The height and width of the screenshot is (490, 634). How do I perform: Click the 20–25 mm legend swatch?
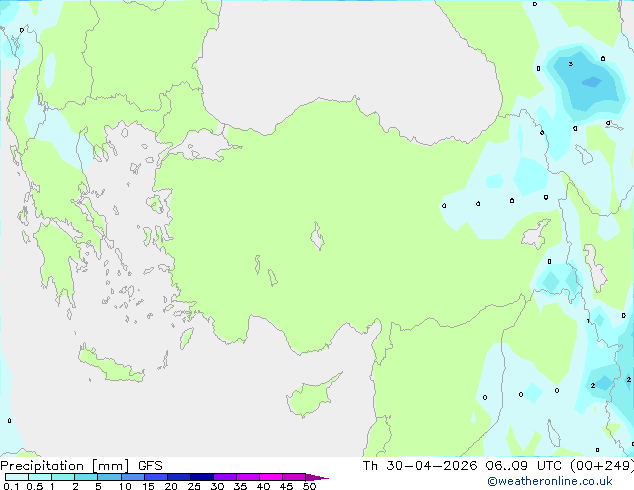[179, 477]
